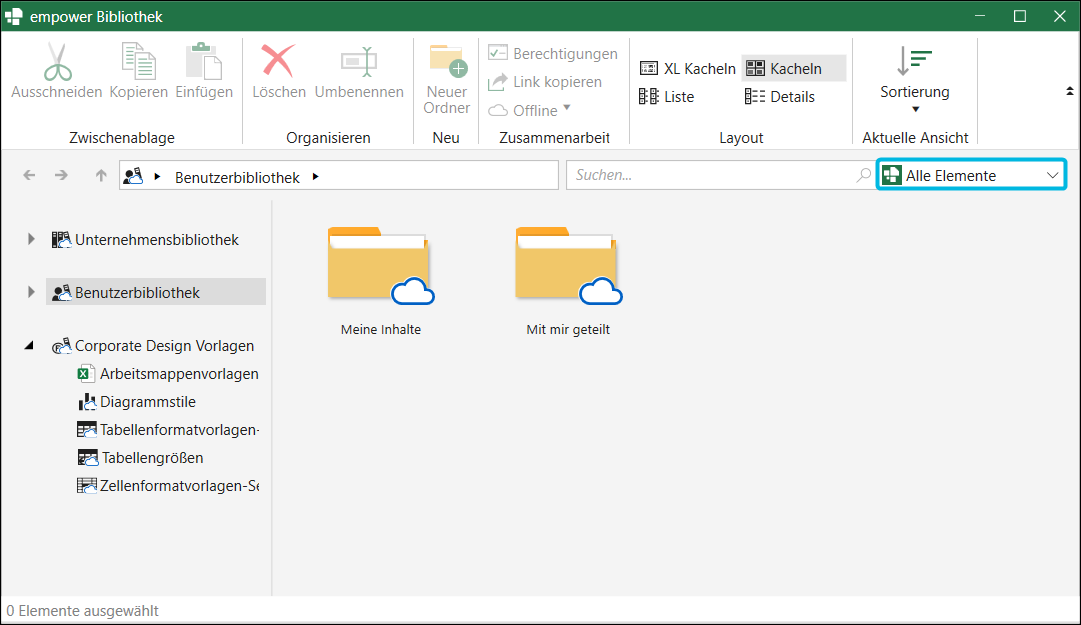This screenshot has height=625, width=1081.
Task: Open the Sortierung dropdown
Action: (x=915, y=80)
